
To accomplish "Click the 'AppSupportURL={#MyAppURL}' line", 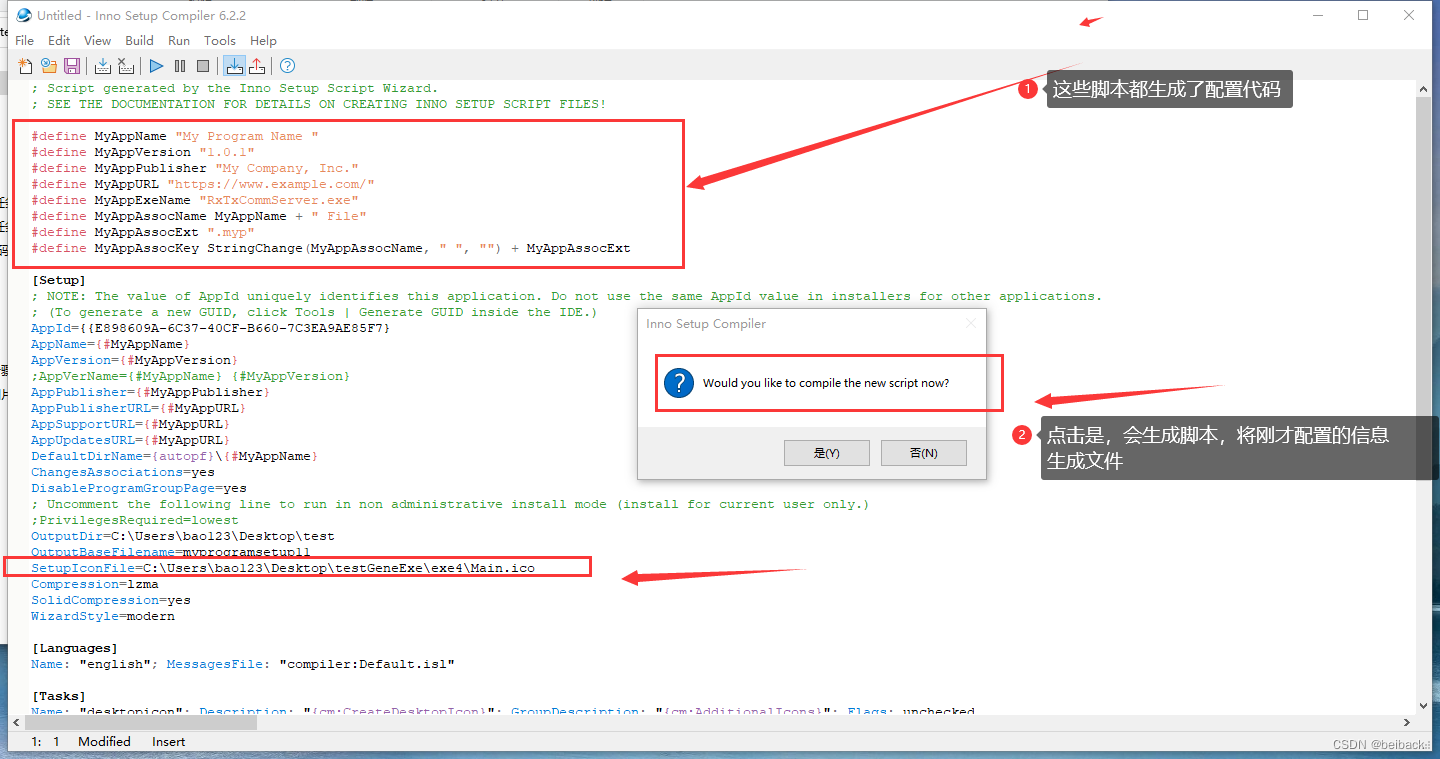I will [131, 424].
